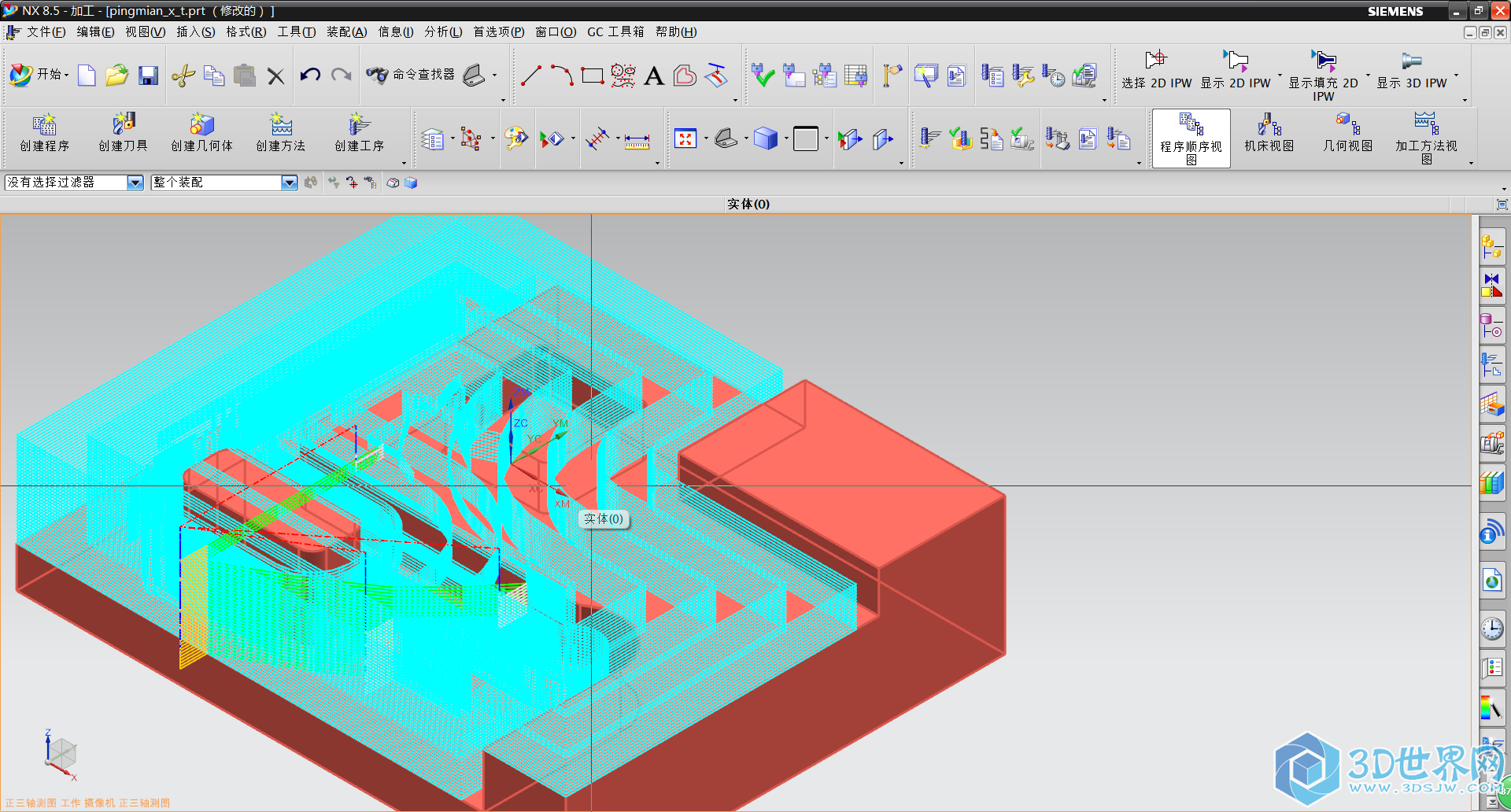Click 显示 2D IPW button

point(1235,69)
